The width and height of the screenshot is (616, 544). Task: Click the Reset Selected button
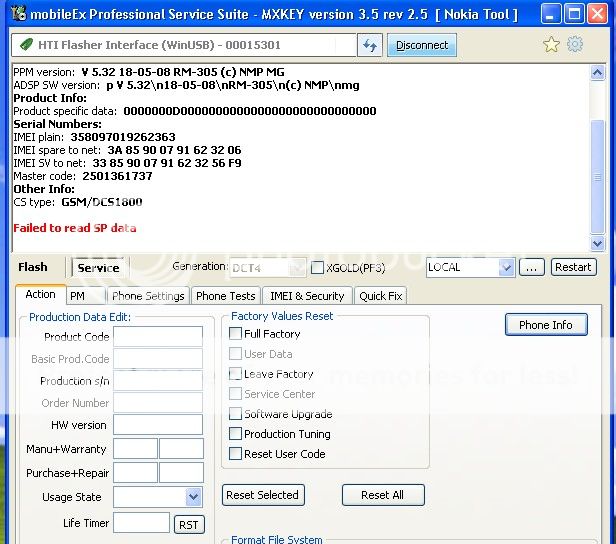click(263, 495)
